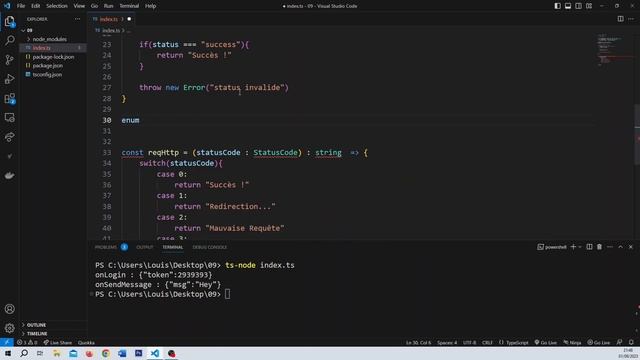Open the Run and Debug view

click(x=9, y=79)
